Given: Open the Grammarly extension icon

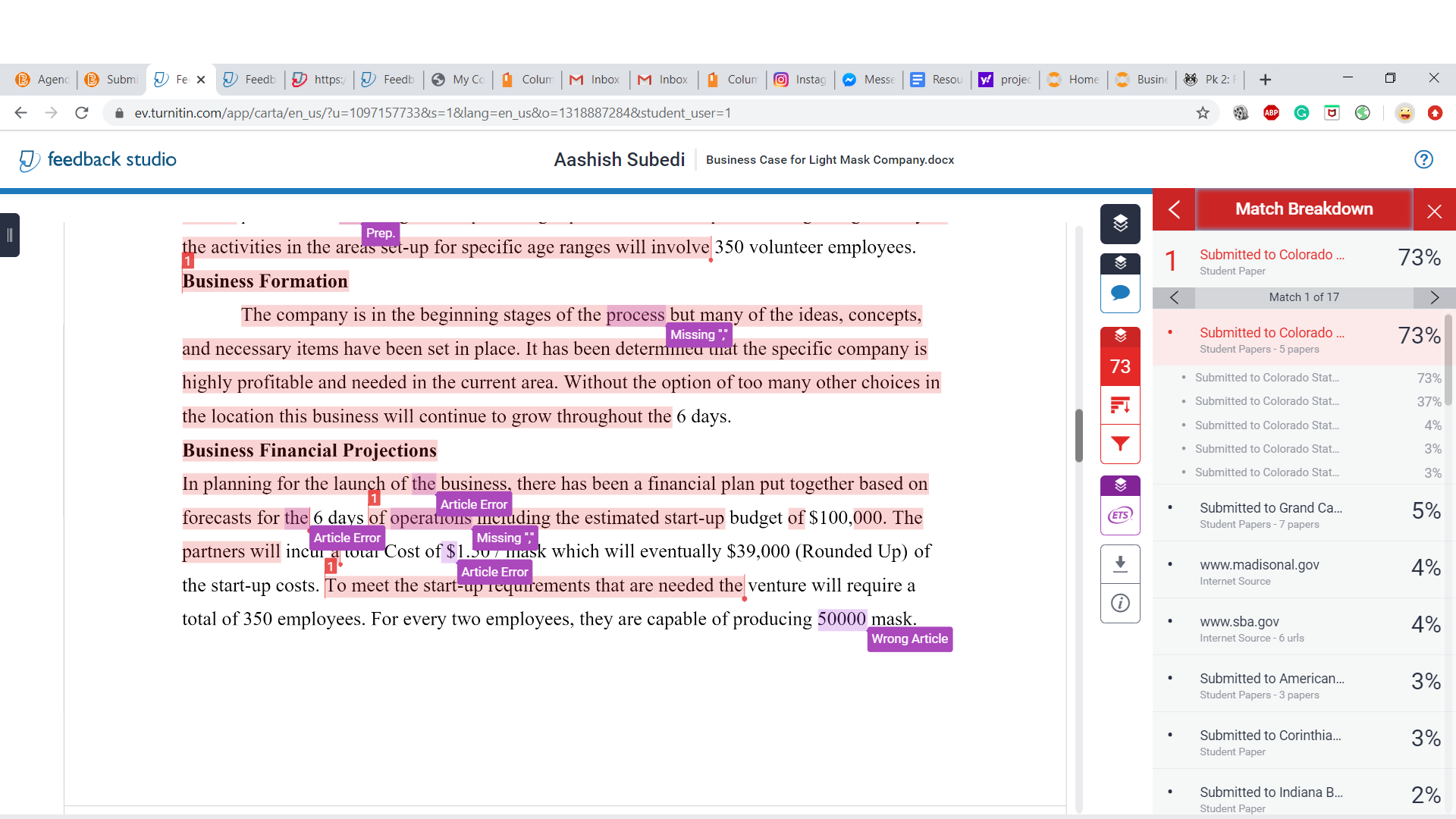Looking at the screenshot, I should (1301, 113).
